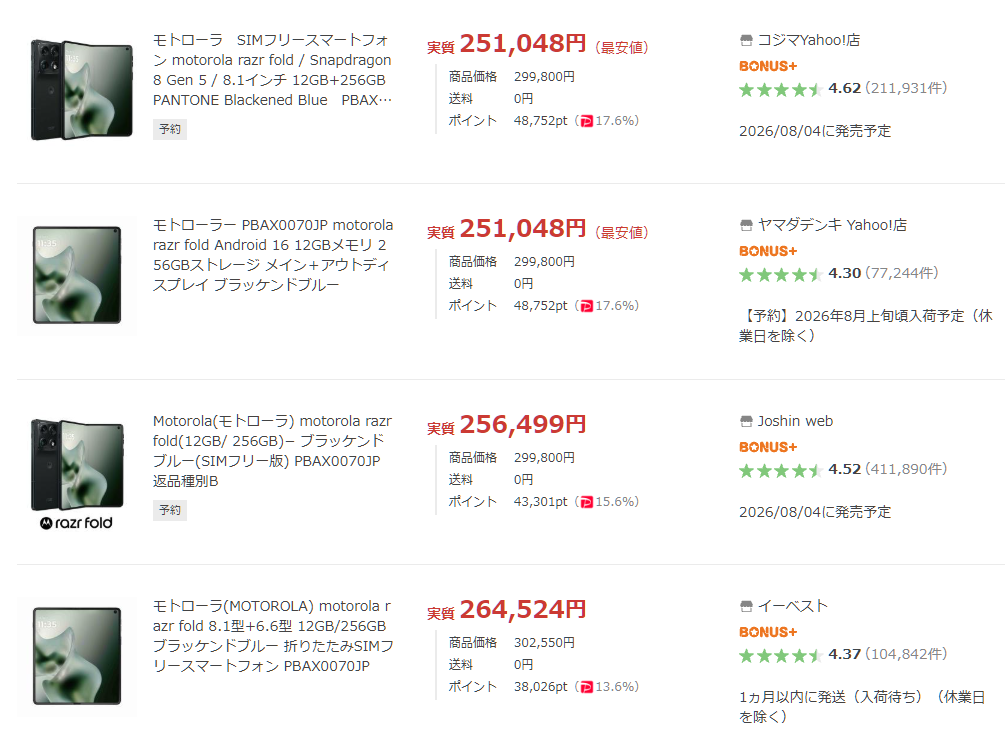Click the store icon beside Joshin web
Screen dimensions: 1005x755
point(746,422)
